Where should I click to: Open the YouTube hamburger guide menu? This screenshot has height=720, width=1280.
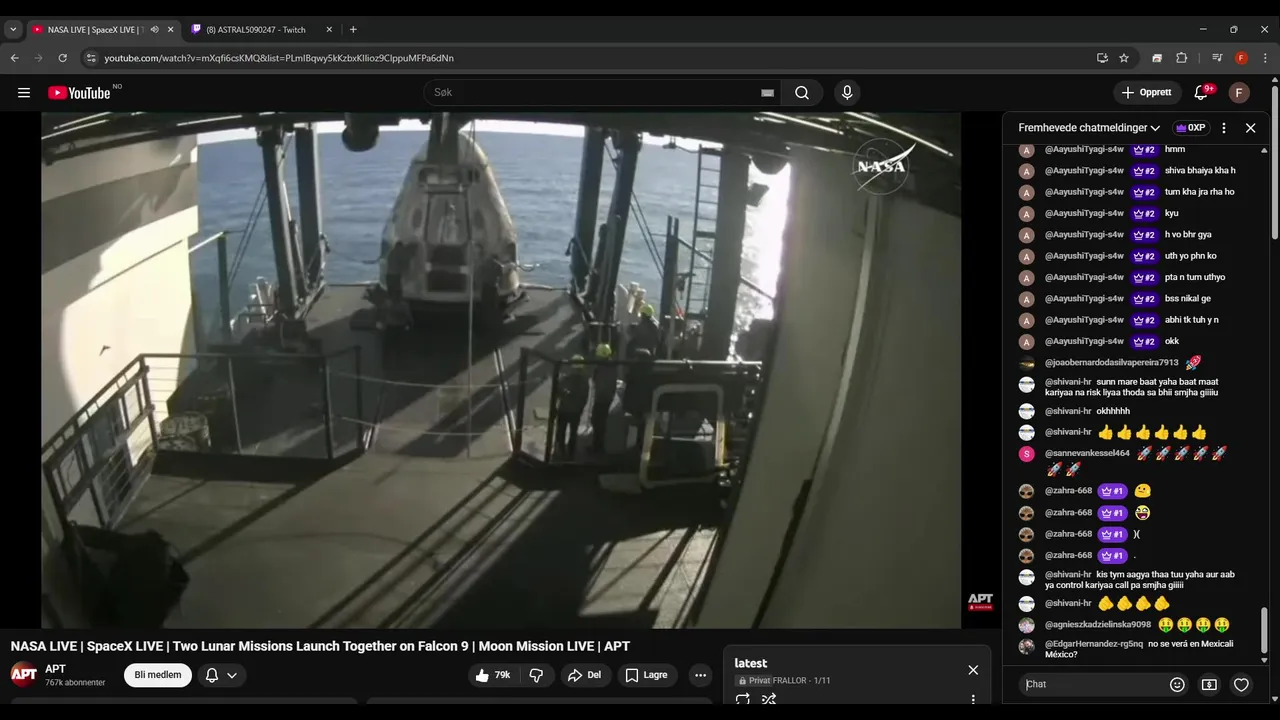tap(24, 93)
